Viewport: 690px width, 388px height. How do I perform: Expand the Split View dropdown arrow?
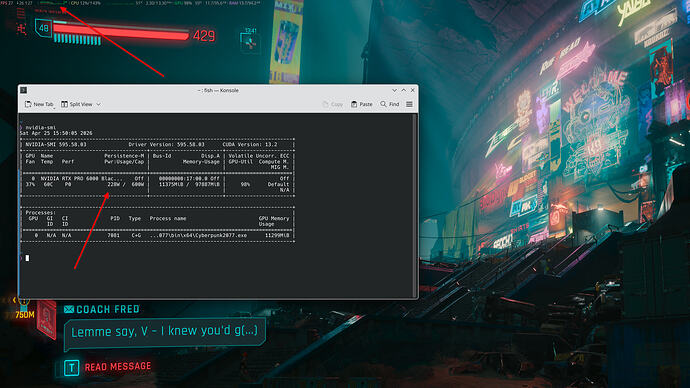[x=99, y=104]
